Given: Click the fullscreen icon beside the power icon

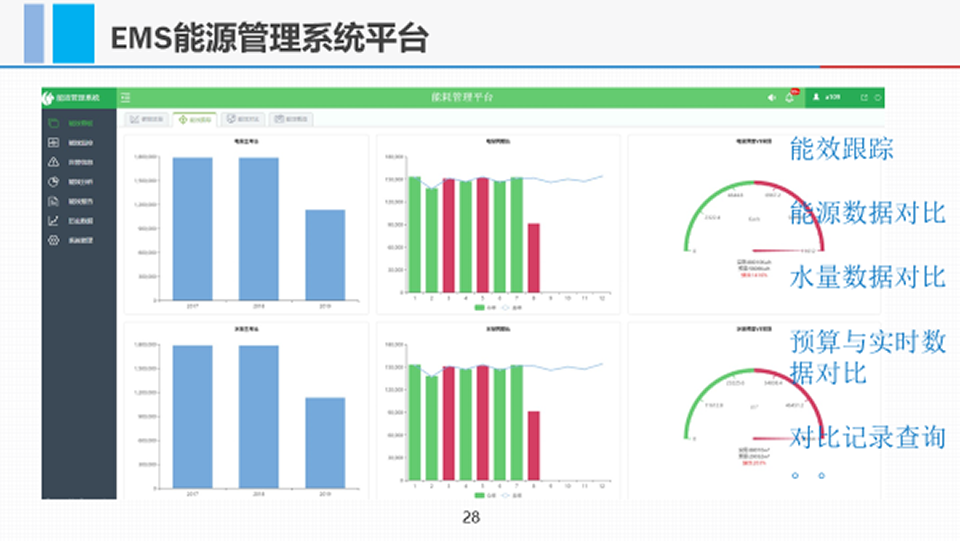Looking at the screenshot, I should click(864, 97).
